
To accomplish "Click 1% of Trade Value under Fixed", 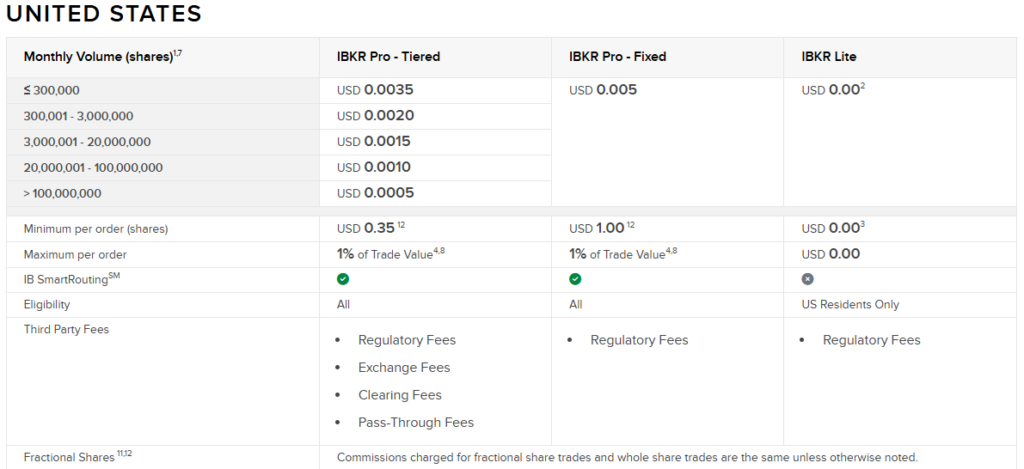I will (x=623, y=254).
